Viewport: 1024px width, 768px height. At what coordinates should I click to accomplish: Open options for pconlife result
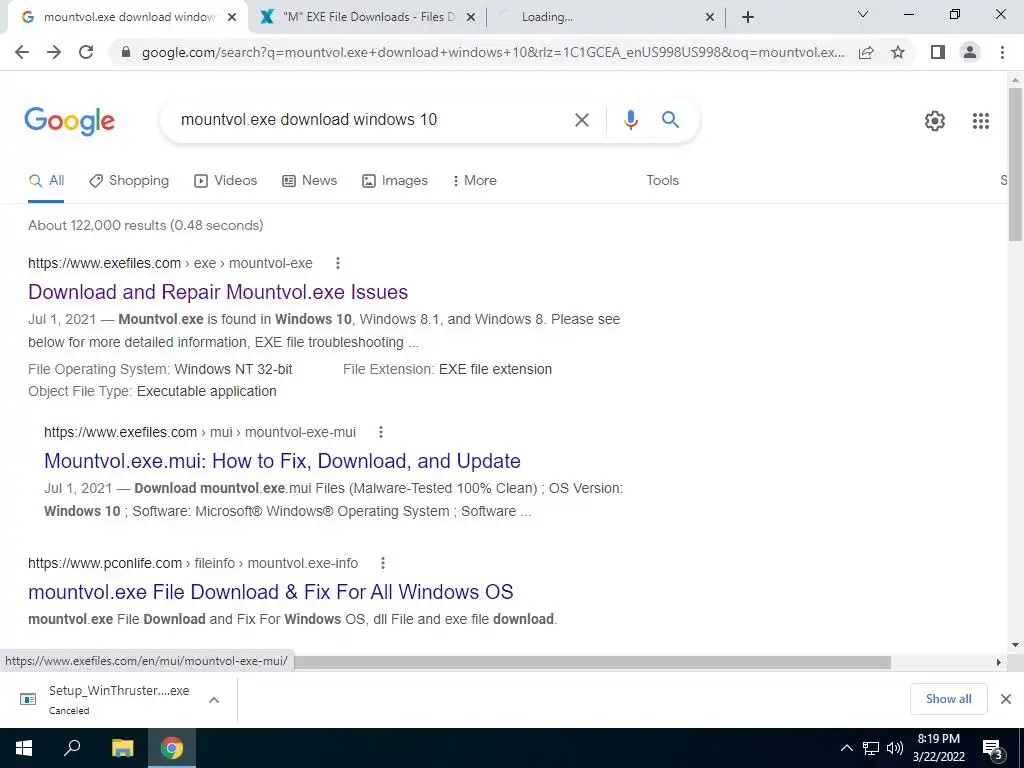[383, 563]
